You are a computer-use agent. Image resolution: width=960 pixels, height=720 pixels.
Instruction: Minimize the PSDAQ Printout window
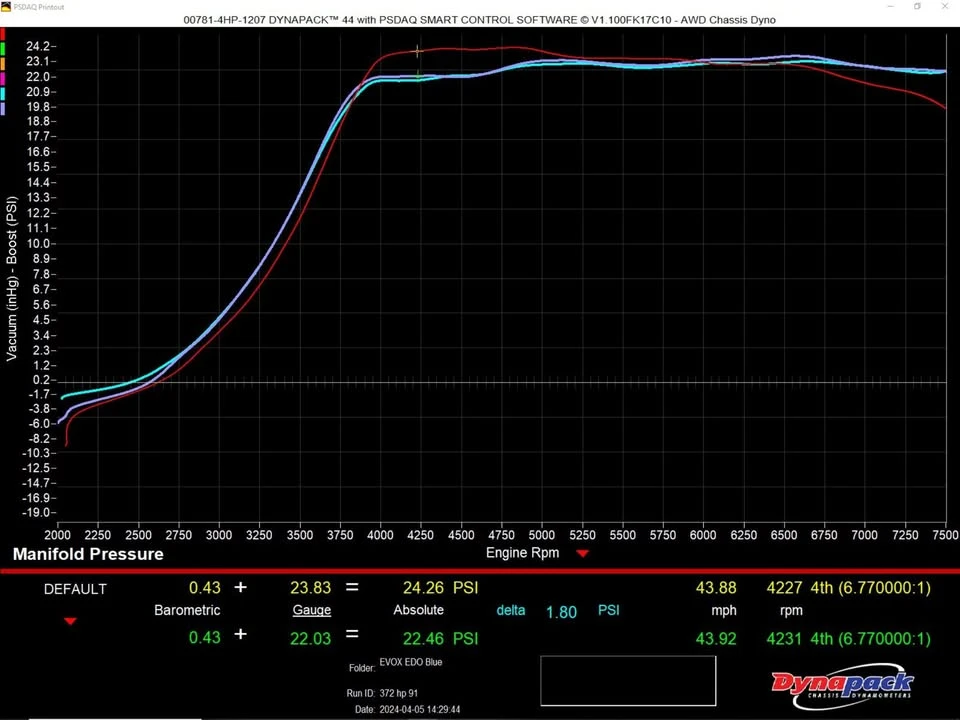(x=891, y=7)
